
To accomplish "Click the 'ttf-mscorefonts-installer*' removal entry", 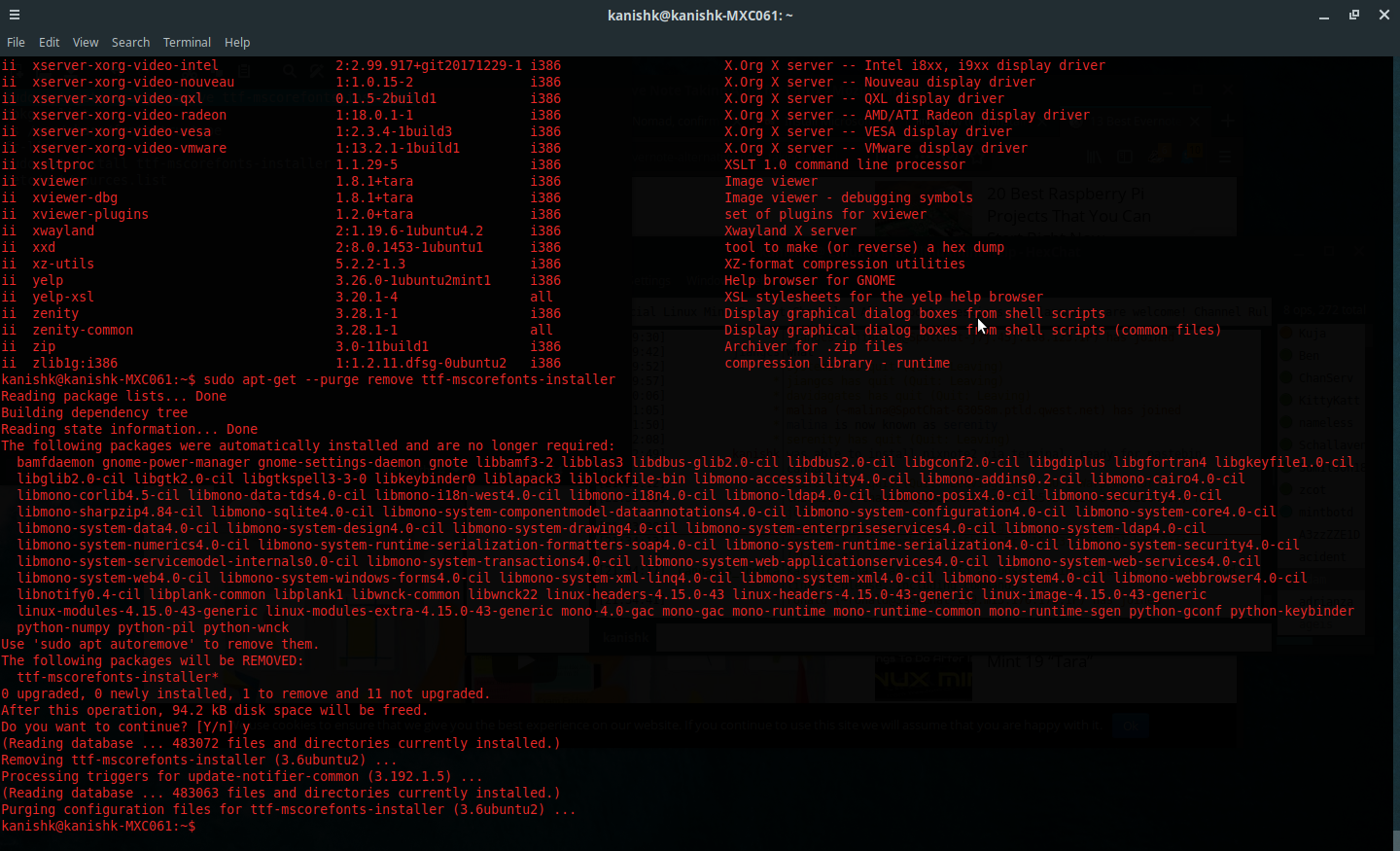I will (x=118, y=677).
